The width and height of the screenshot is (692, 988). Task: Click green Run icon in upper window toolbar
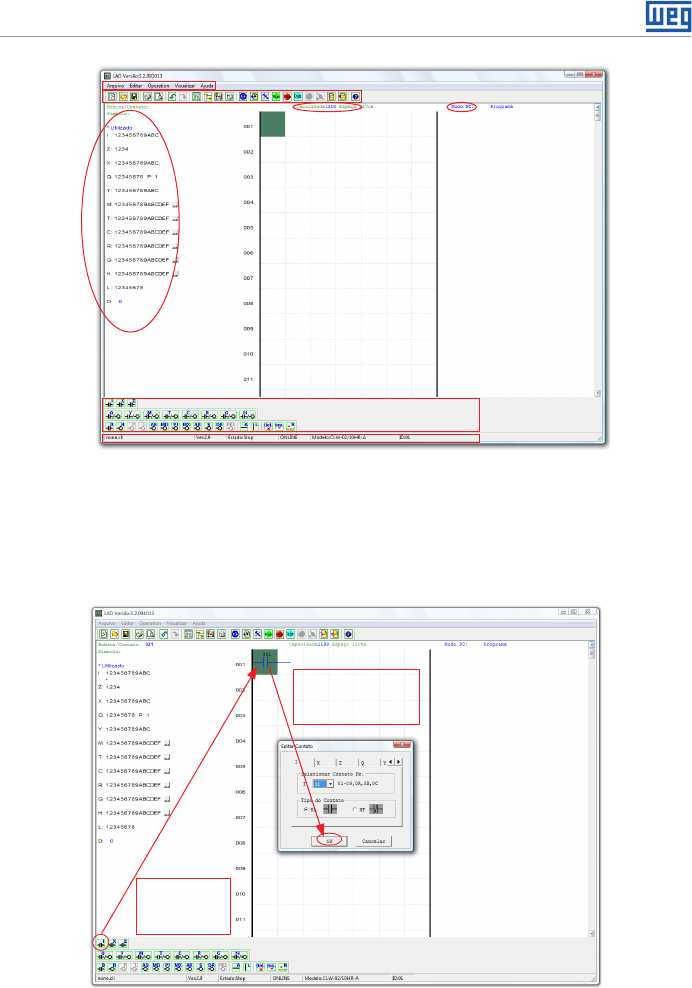(276, 96)
